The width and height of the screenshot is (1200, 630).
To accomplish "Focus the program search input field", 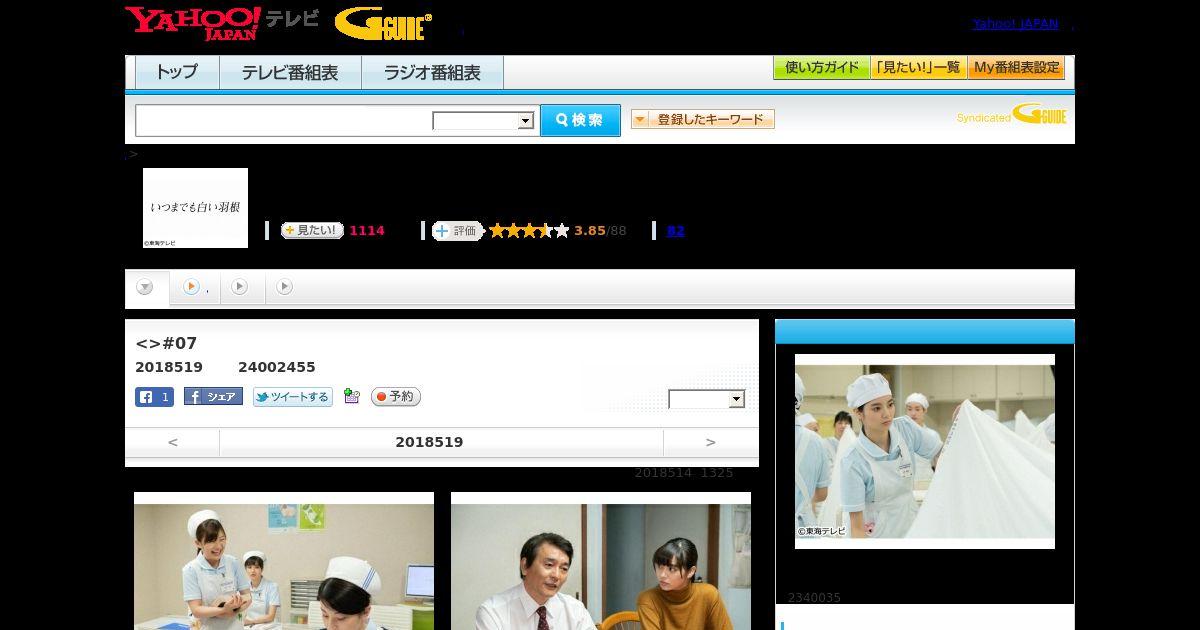I will point(283,120).
